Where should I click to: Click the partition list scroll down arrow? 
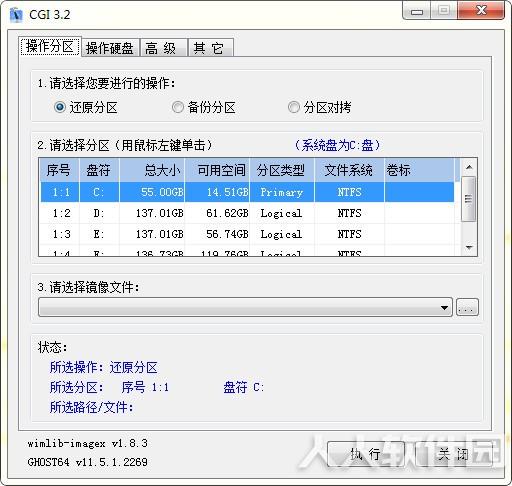[x=469, y=247]
